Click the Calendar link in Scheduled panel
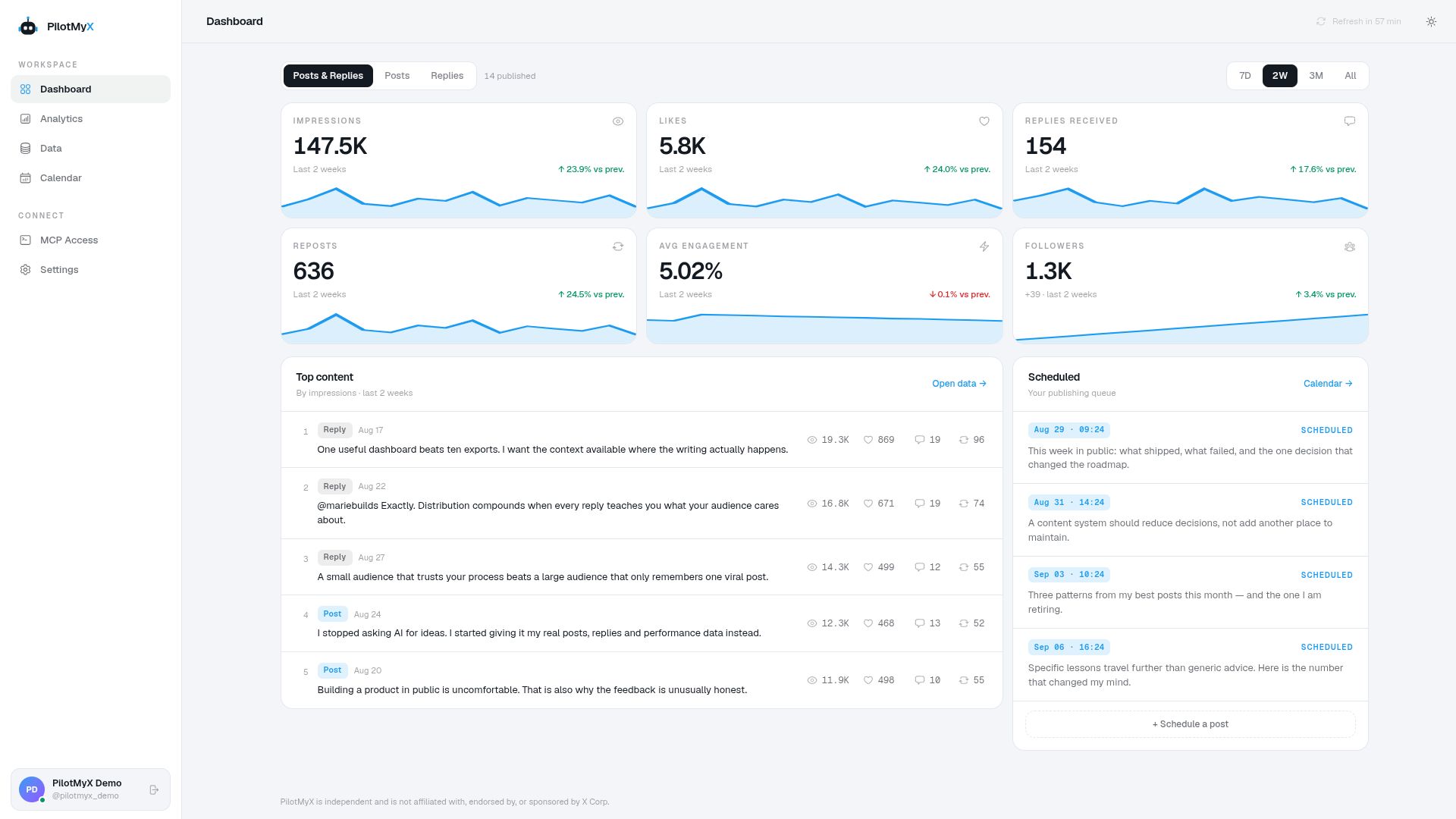This screenshot has height=819, width=1456. click(1327, 384)
